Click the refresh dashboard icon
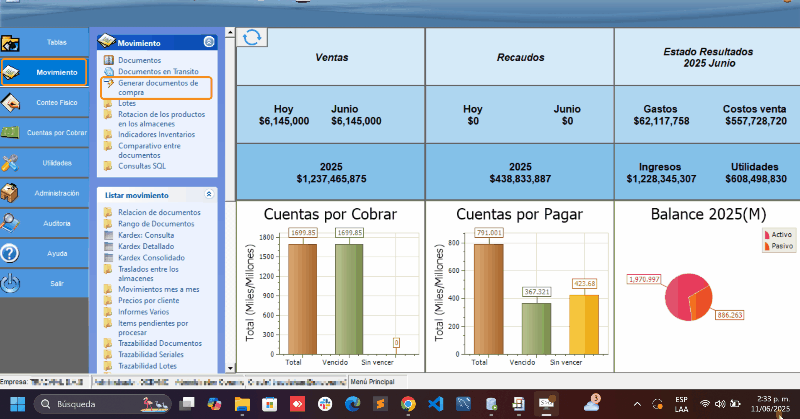The width and height of the screenshot is (800, 419). tap(251, 37)
